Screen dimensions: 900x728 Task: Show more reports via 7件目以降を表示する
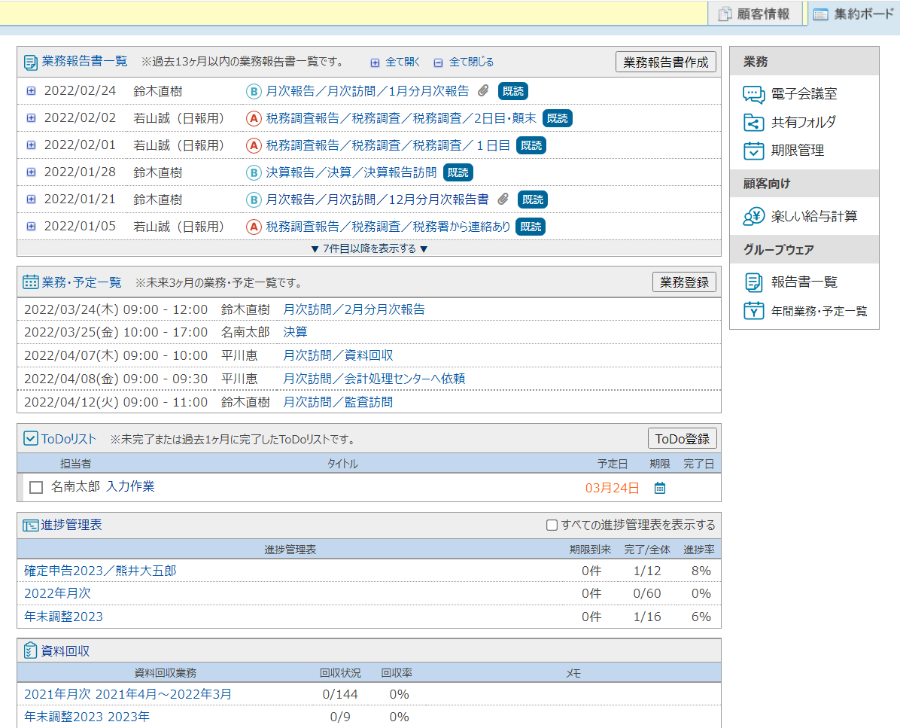[x=369, y=249]
